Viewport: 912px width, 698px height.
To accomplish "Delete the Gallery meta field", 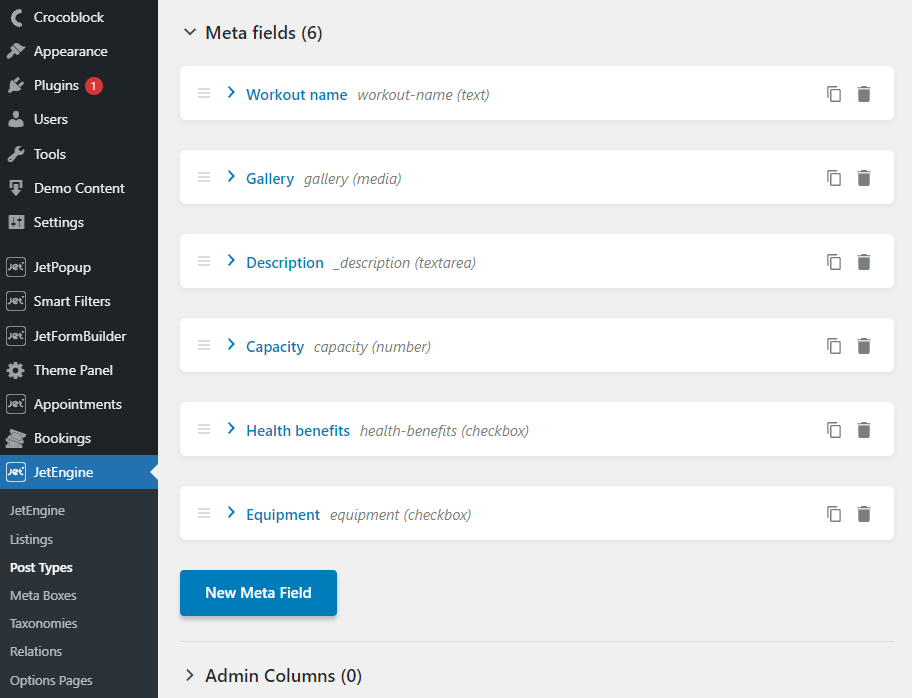I will (864, 177).
